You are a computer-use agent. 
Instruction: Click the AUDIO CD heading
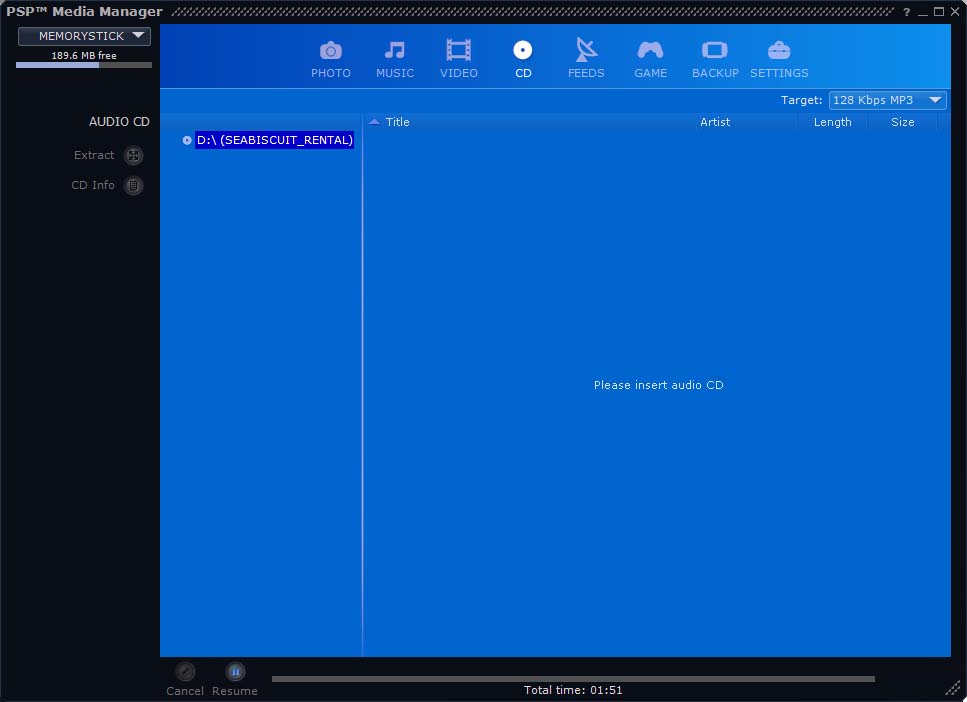[x=119, y=122]
